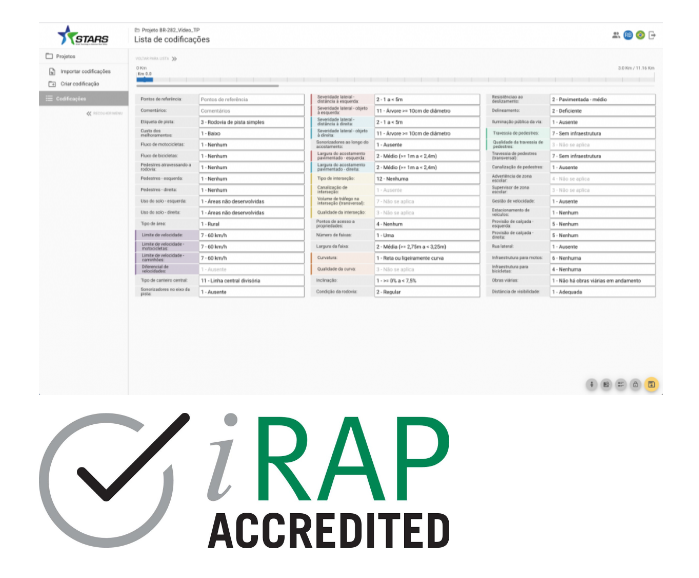The image size is (699, 578).
Task: Click the kilometer progress track
Action: point(395,80)
